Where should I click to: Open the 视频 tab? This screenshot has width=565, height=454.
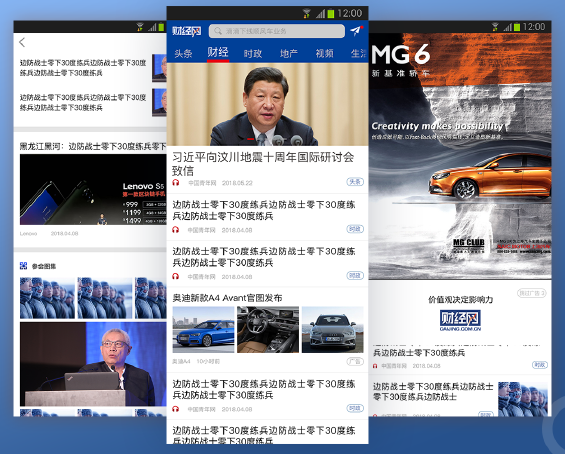324,53
